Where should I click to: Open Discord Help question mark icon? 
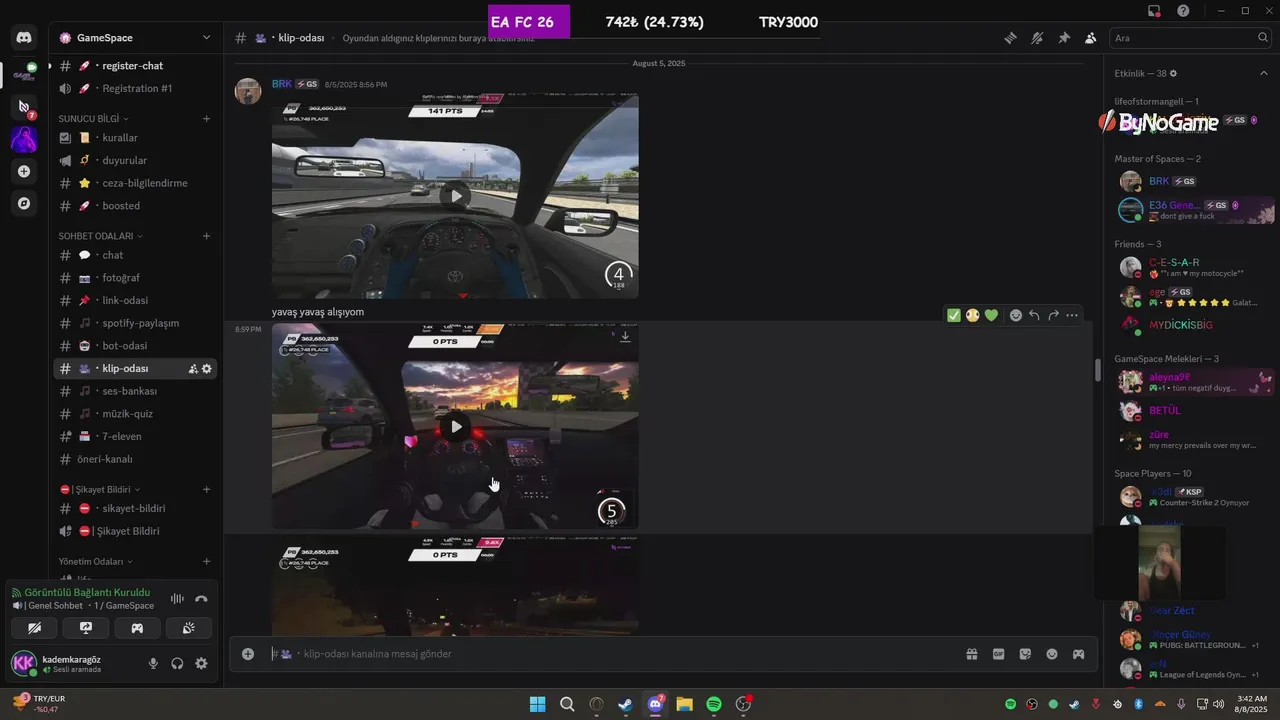tap(1184, 11)
